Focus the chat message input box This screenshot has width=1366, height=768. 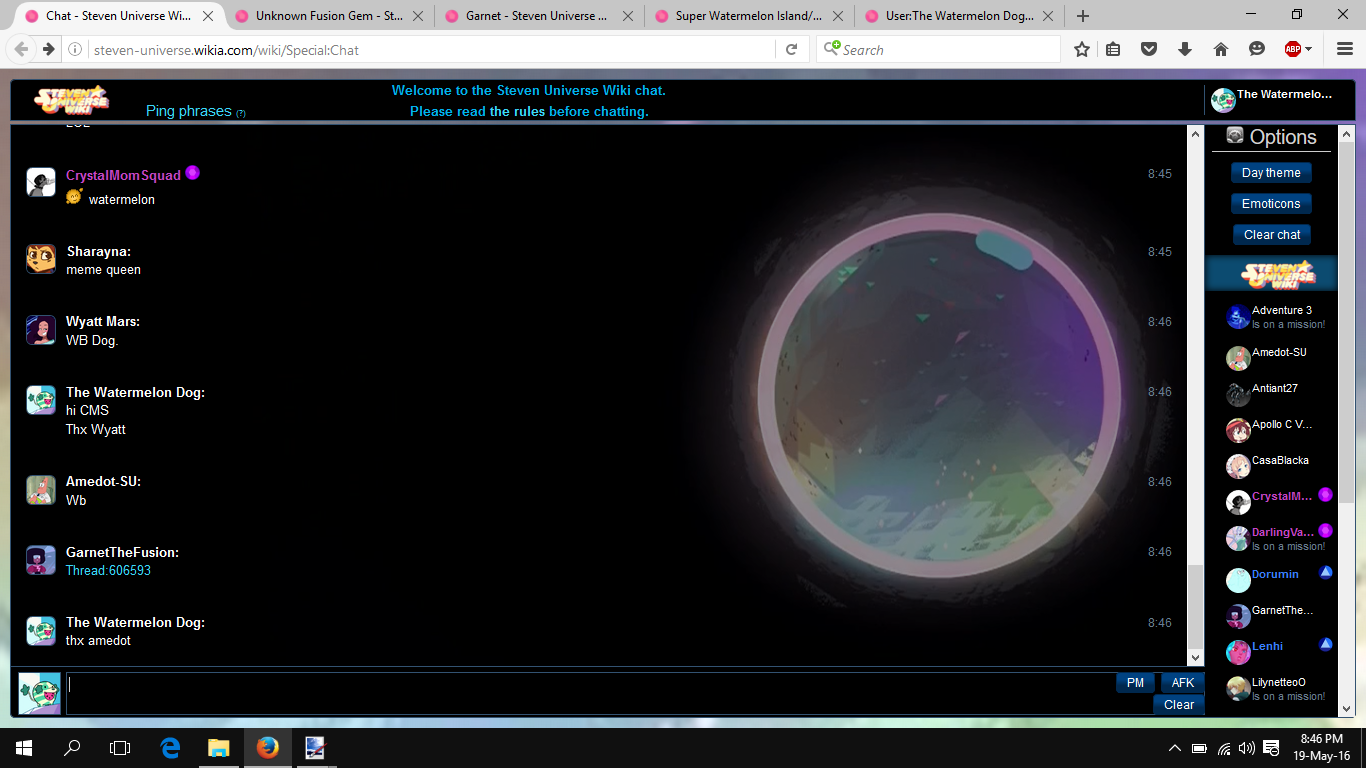590,693
